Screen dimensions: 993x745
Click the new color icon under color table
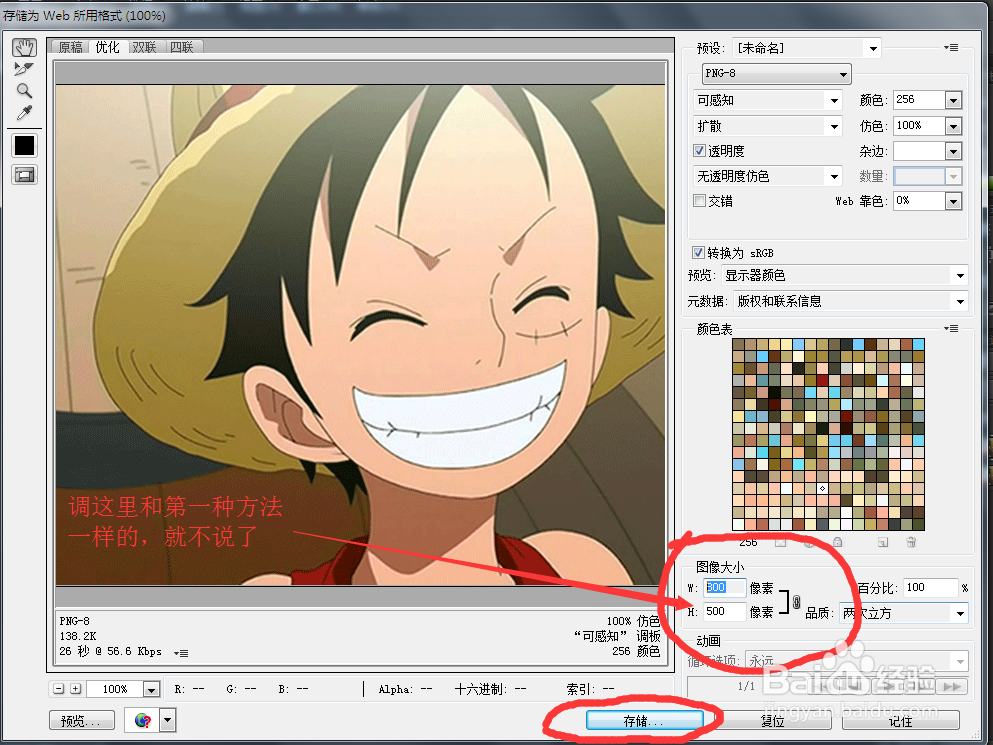883,542
